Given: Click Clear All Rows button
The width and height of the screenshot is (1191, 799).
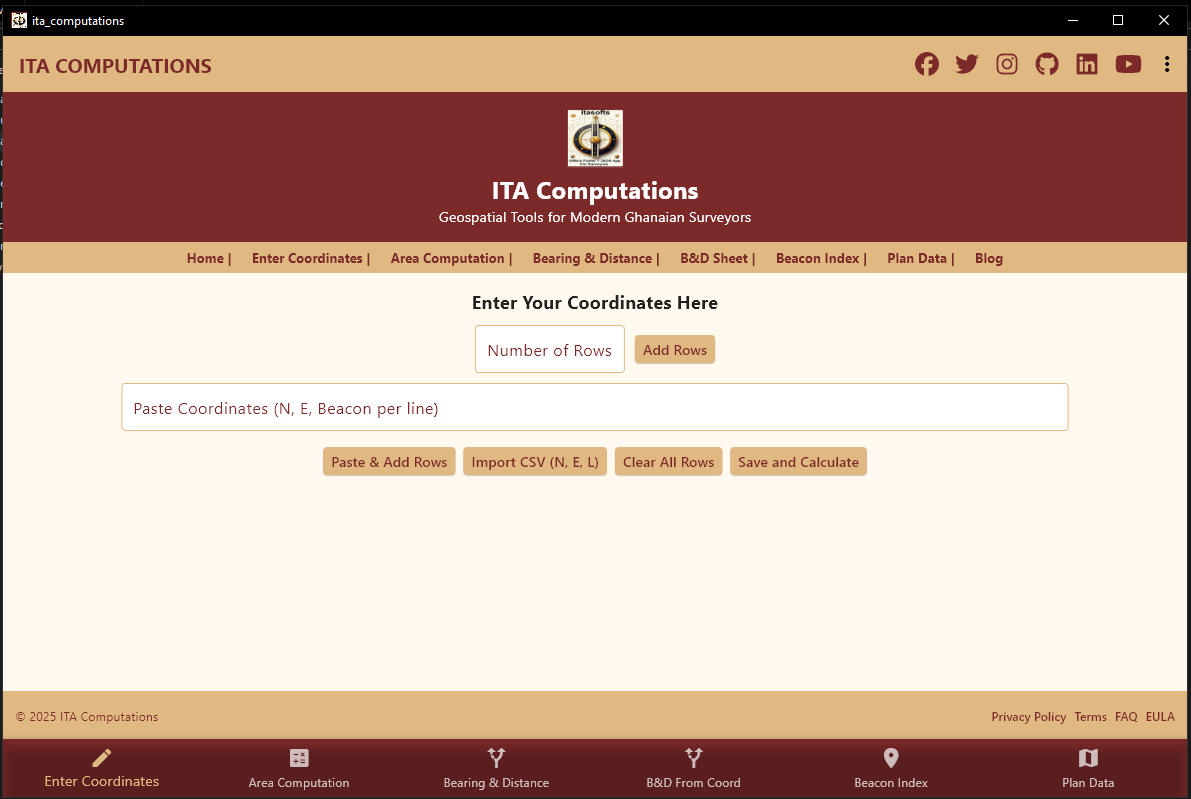Looking at the screenshot, I should point(668,462).
